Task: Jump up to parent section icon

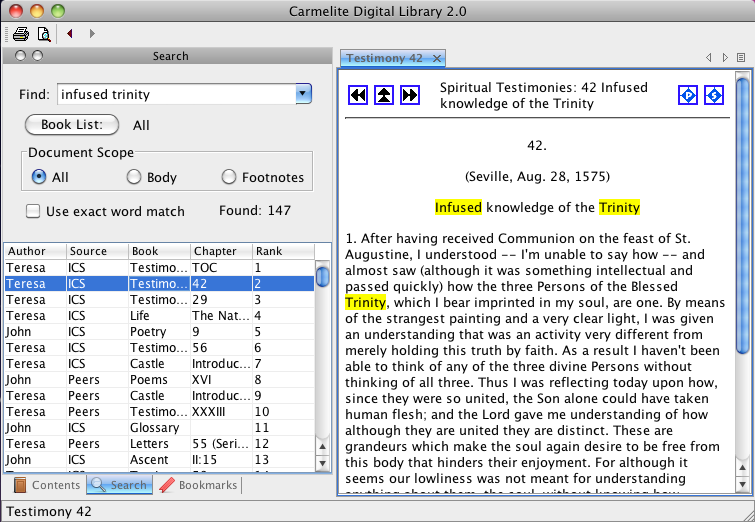Action: pyautogui.click(x=384, y=95)
